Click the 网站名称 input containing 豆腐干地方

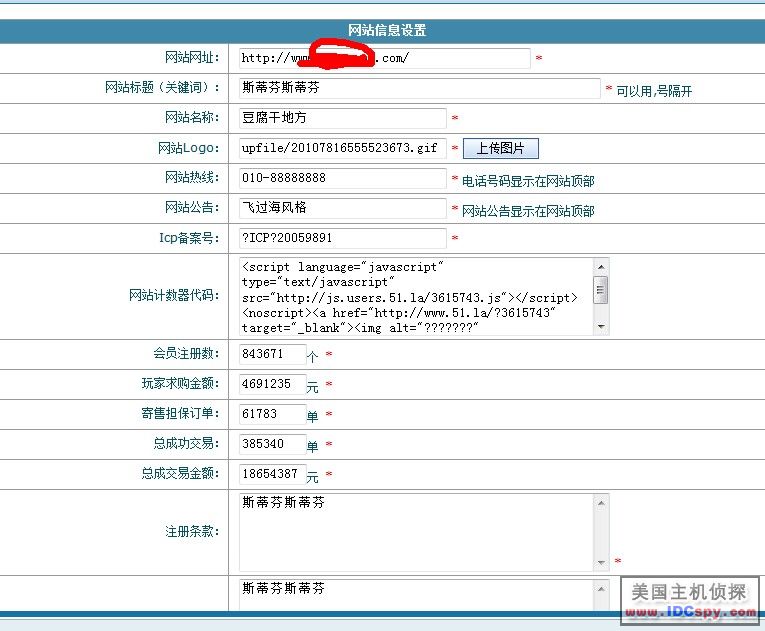(x=342, y=118)
